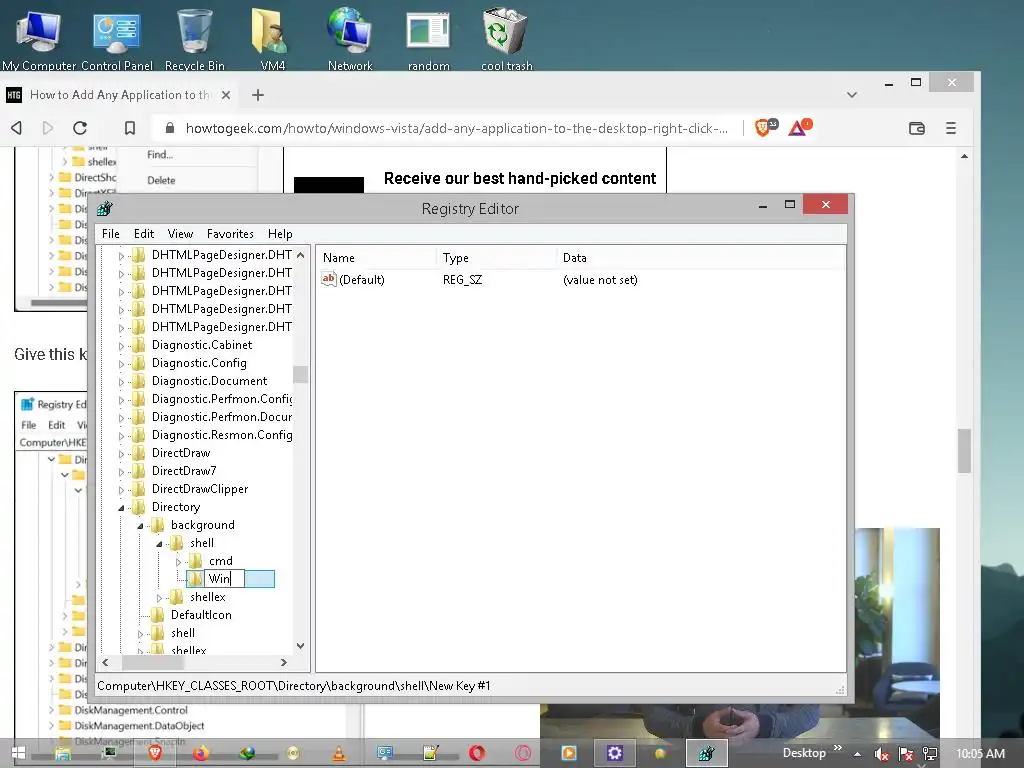The height and width of the screenshot is (768, 1024).
Task: Reload the howtogeek page
Action: 80,128
